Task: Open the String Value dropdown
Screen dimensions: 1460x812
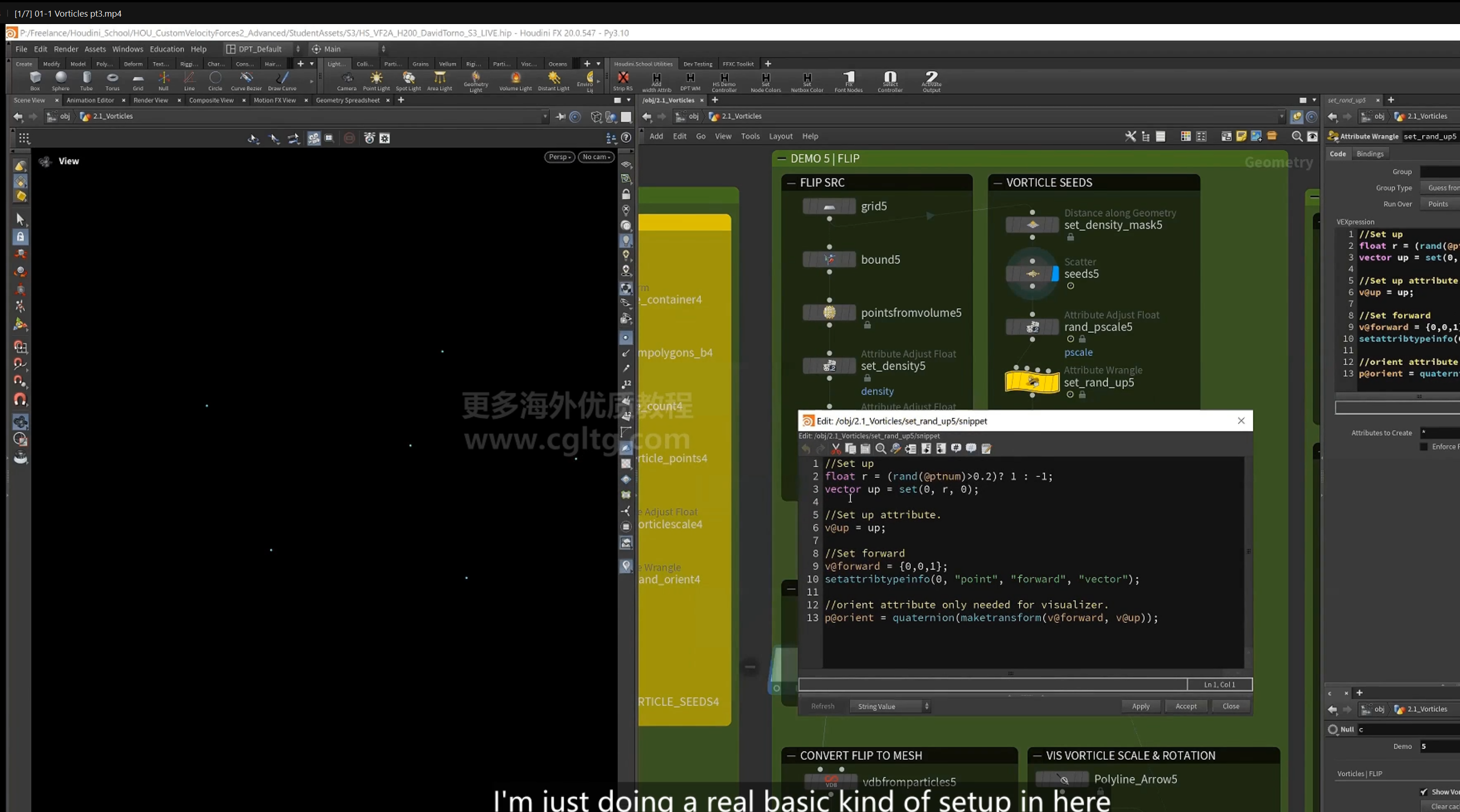Action: pyautogui.click(x=890, y=706)
